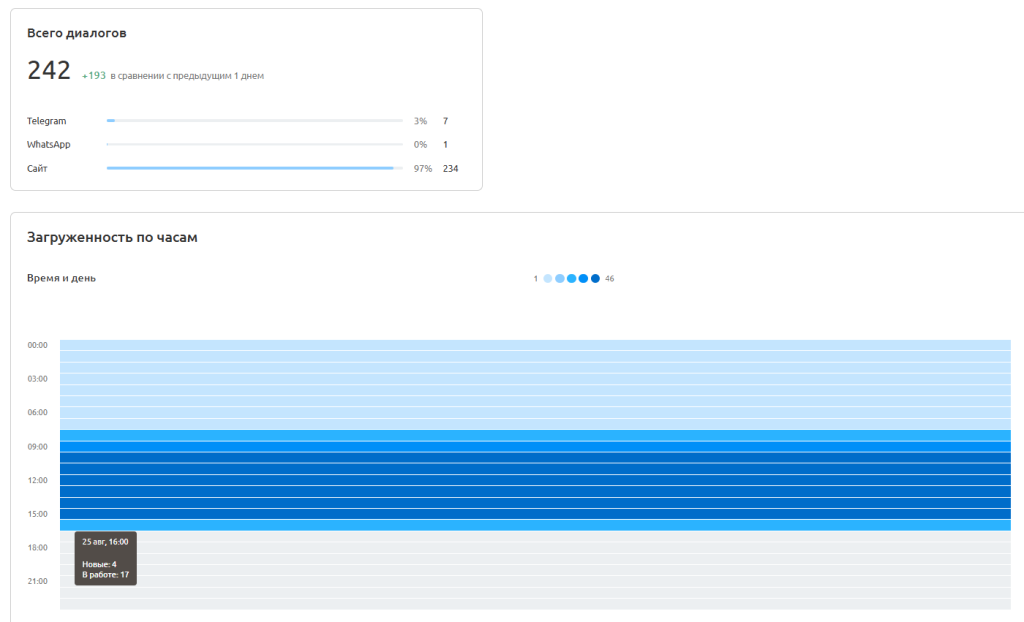Click the lightest blue legend dot
The height and width of the screenshot is (622, 1024).
coord(548,279)
